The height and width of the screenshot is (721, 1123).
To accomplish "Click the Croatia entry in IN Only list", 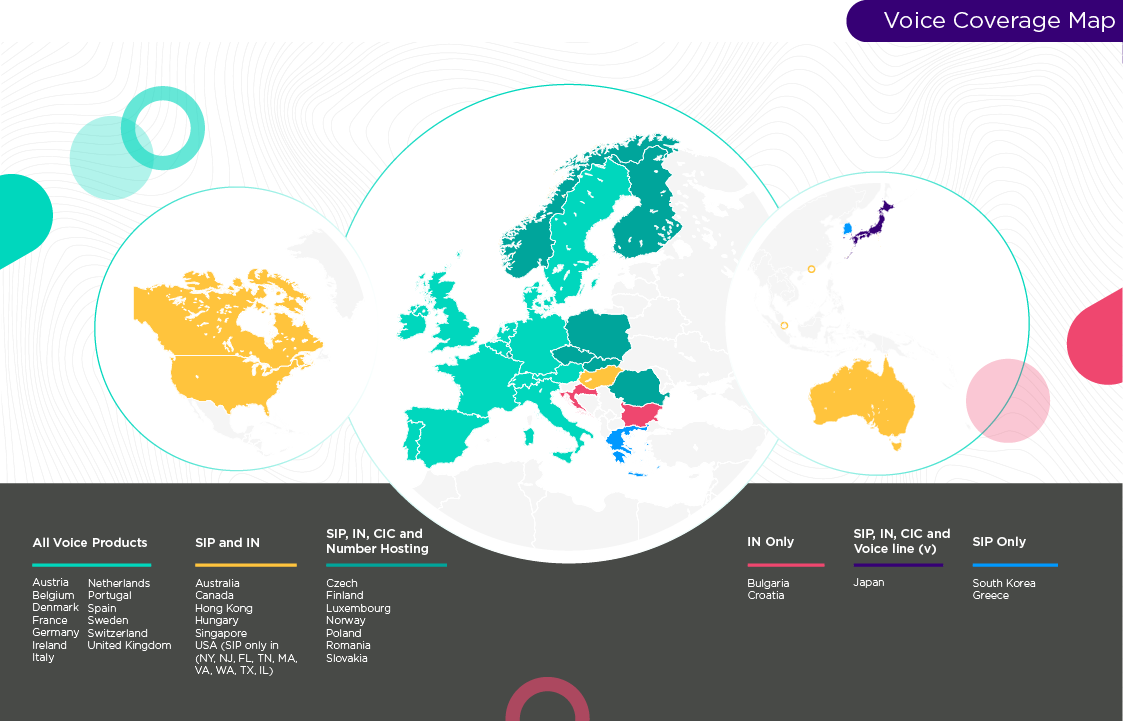I will [765, 595].
